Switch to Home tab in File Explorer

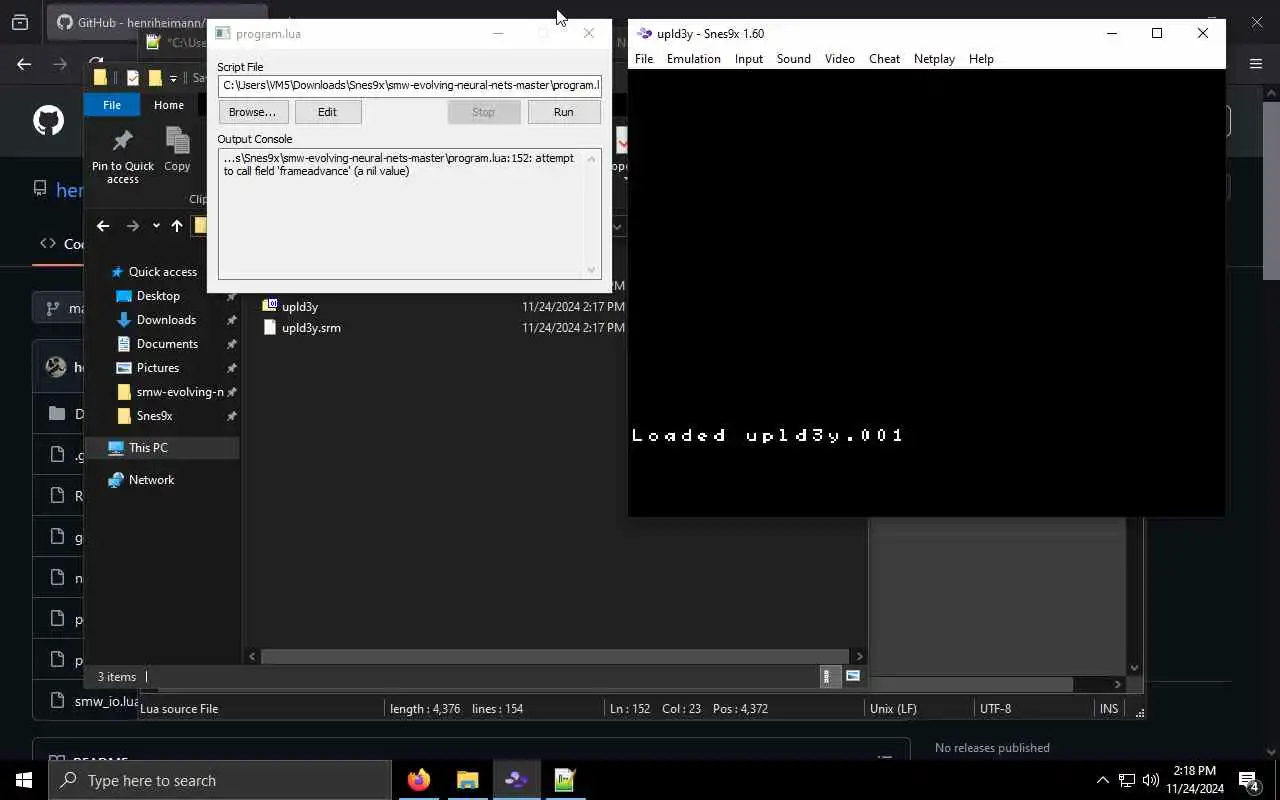coord(168,105)
